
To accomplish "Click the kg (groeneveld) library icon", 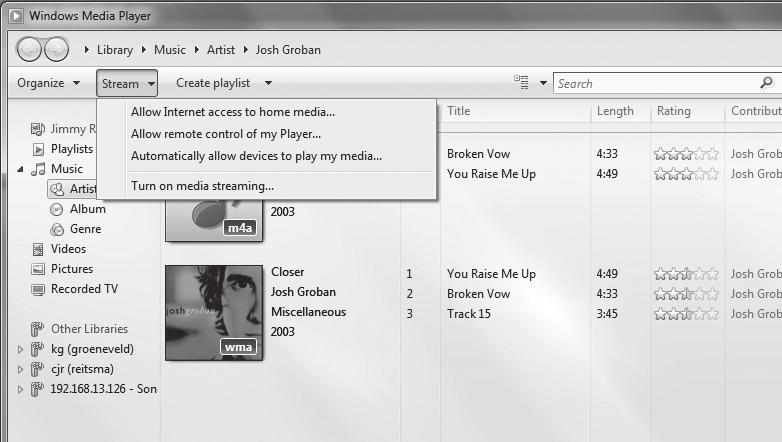I will point(37,349).
